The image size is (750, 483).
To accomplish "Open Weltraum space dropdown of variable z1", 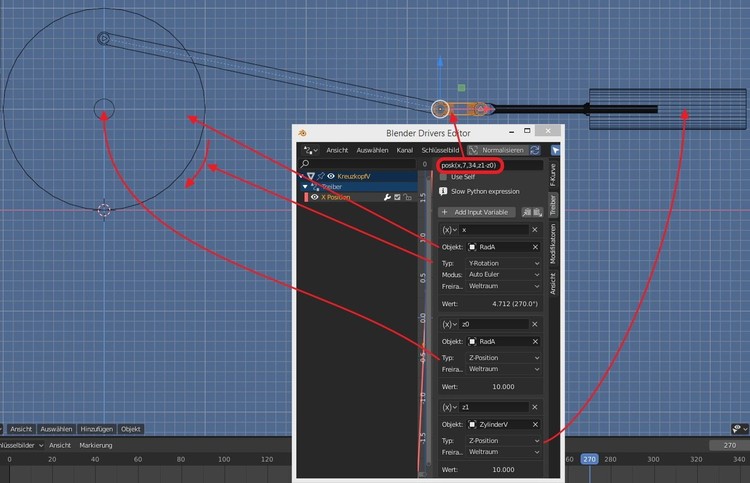I will [x=504, y=452].
